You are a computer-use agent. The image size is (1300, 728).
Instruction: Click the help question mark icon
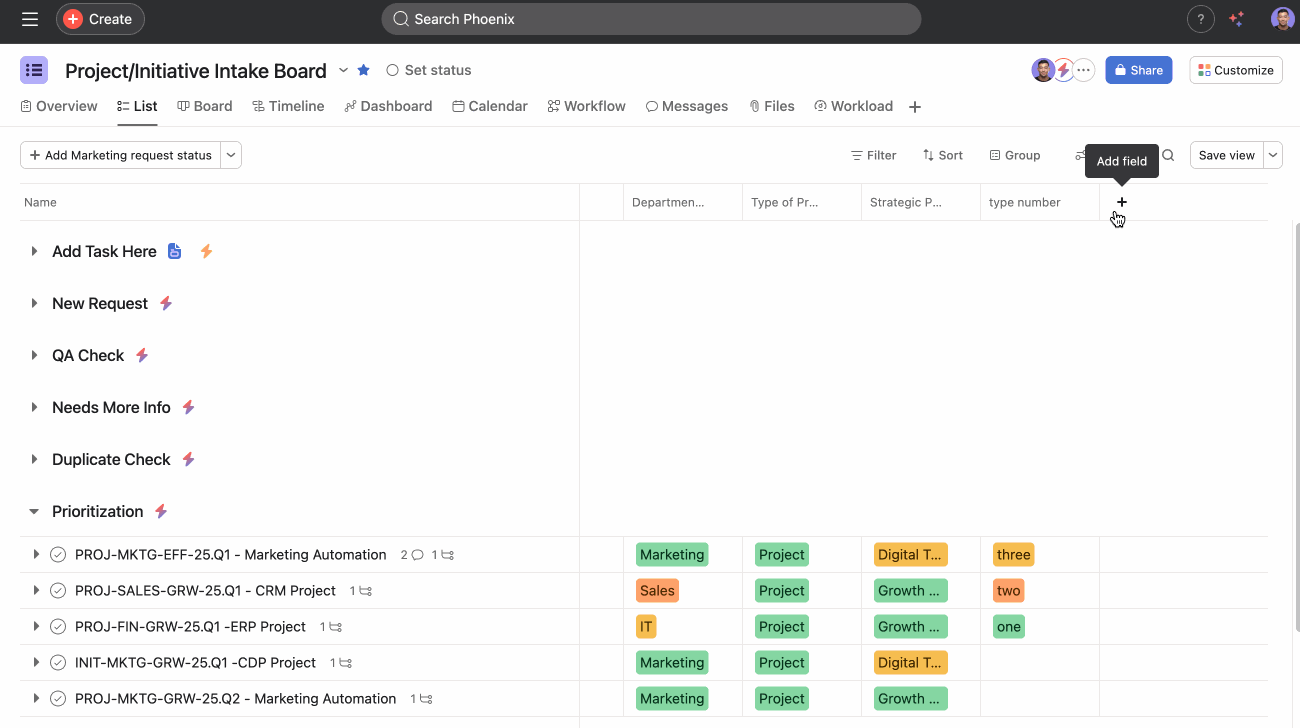point(1200,19)
